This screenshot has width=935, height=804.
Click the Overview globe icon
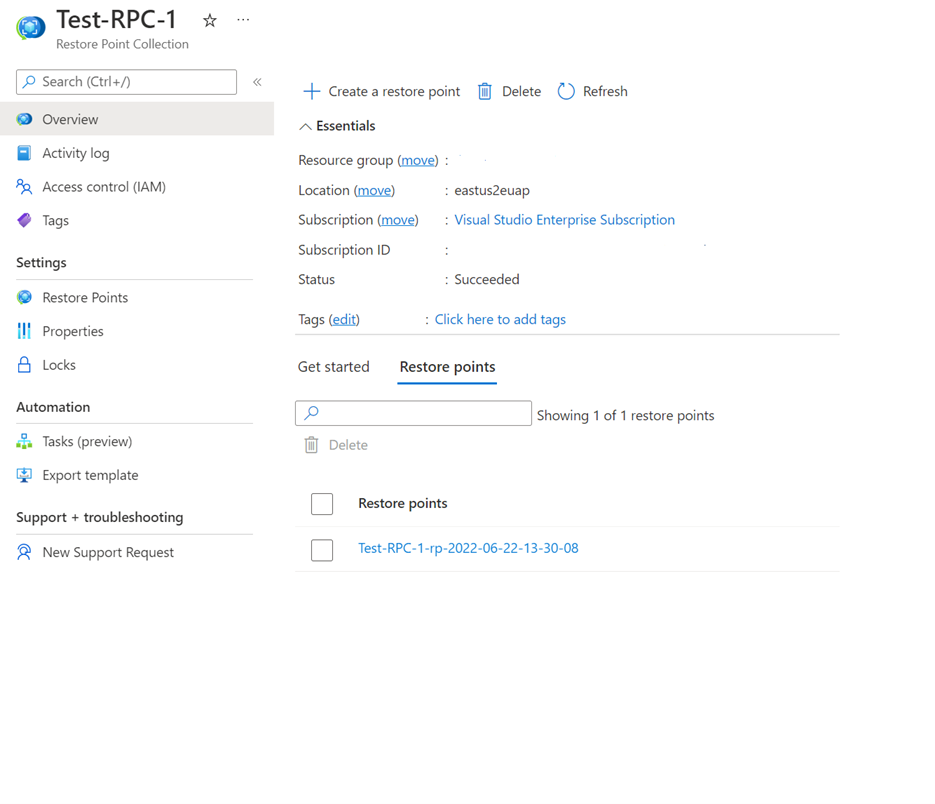point(24,119)
